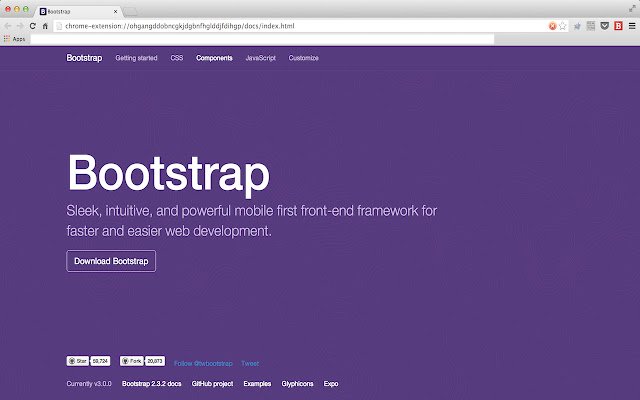
Task: Click the Tweet link
Action: pyautogui.click(x=250, y=363)
